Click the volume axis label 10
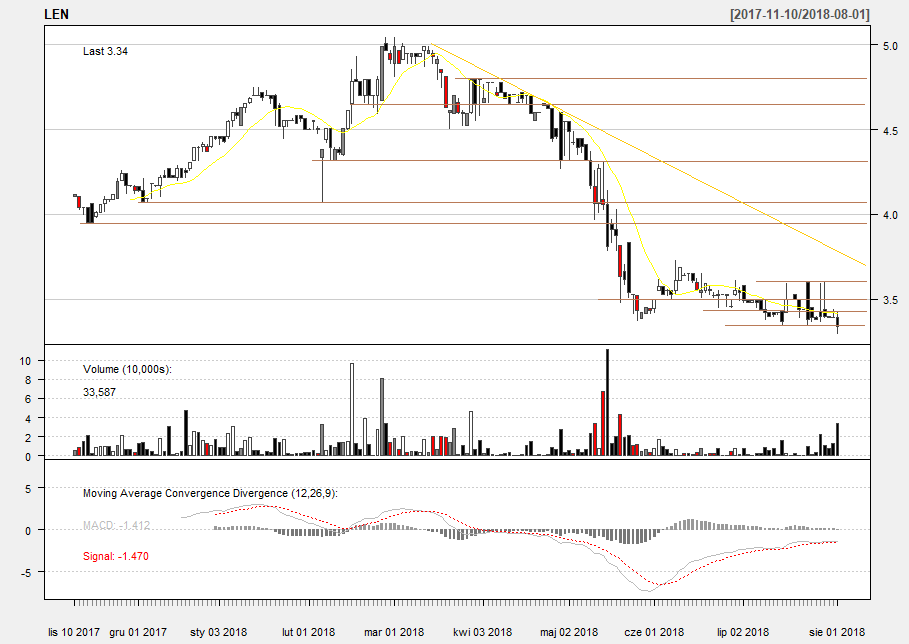909x644 pixels. pyautogui.click(x=25, y=361)
